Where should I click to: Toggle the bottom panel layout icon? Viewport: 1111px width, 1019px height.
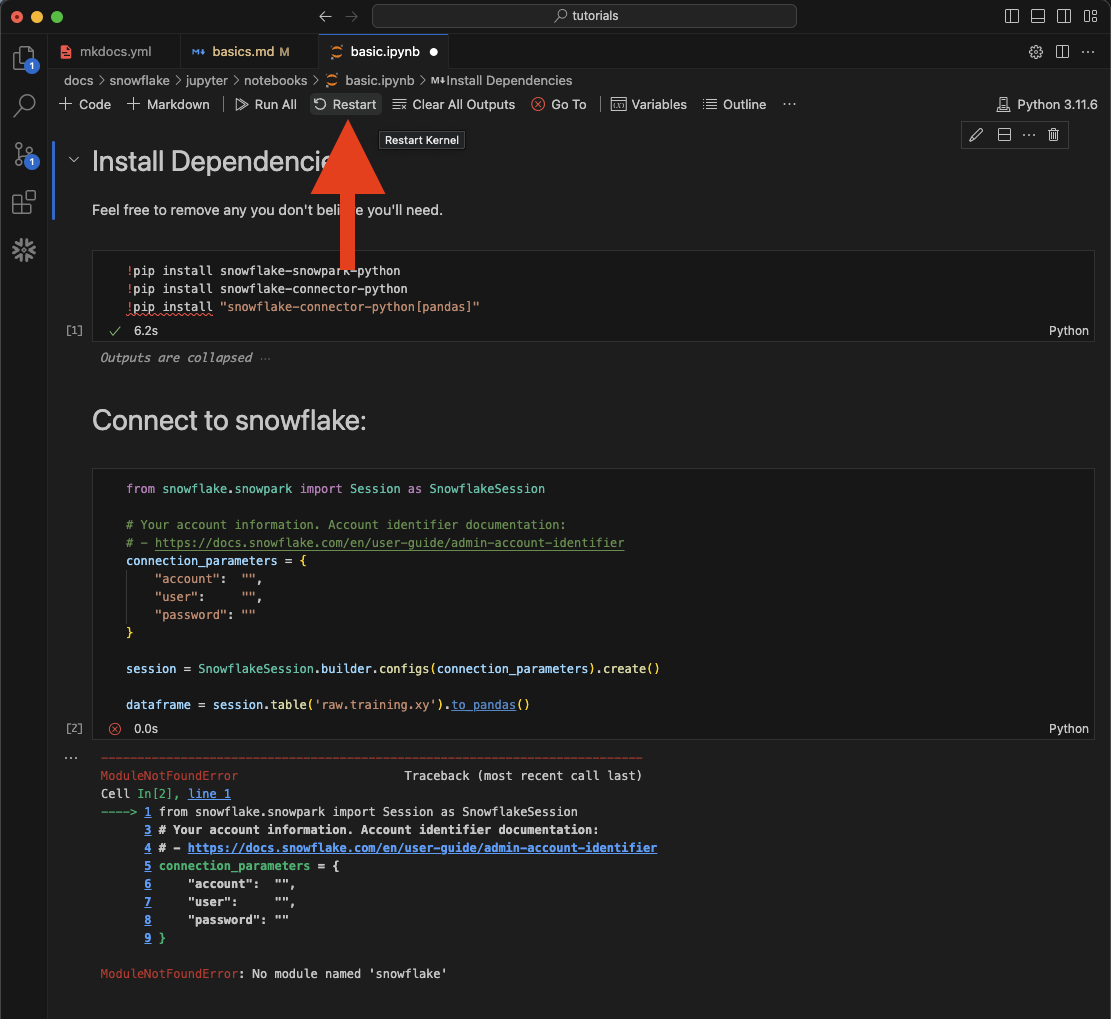pos(1037,16)
